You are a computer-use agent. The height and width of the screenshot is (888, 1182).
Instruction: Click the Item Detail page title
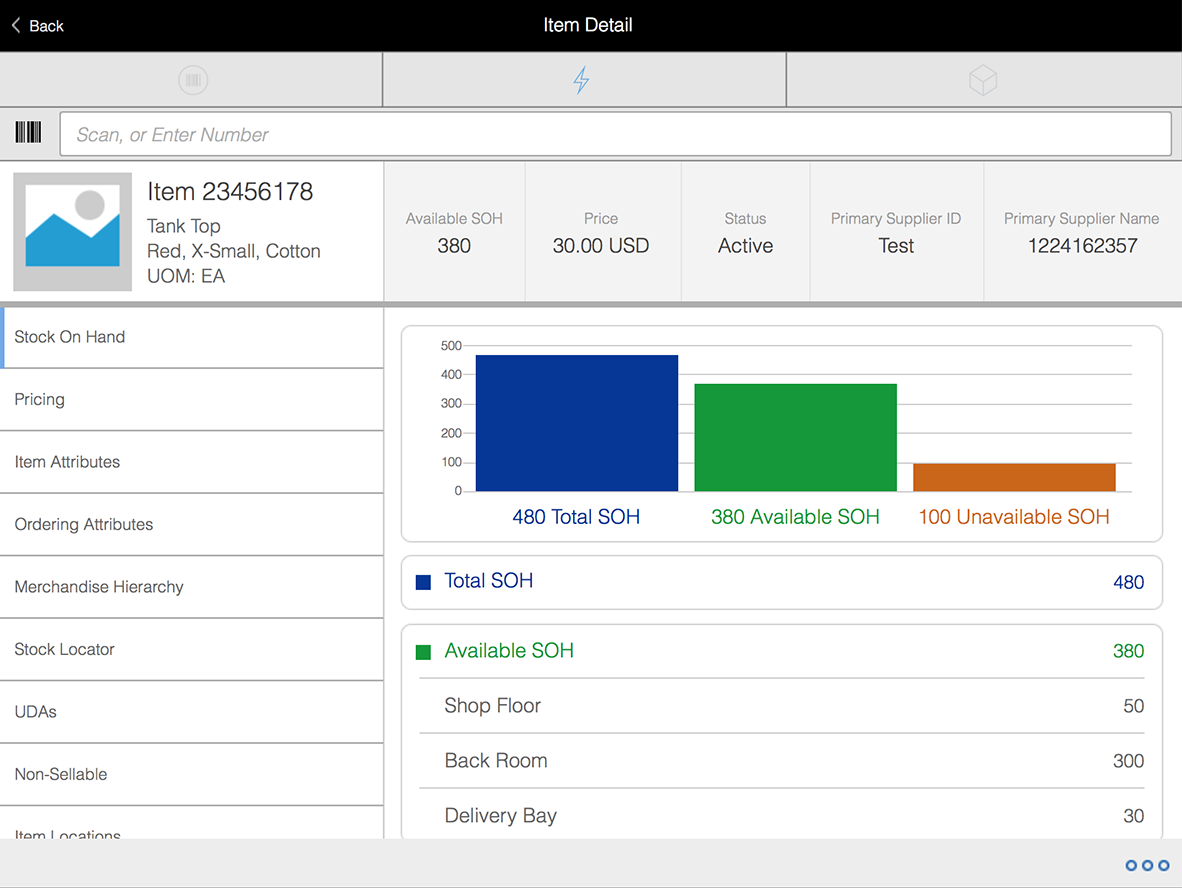pyautogui.click(x=588, y=25)
